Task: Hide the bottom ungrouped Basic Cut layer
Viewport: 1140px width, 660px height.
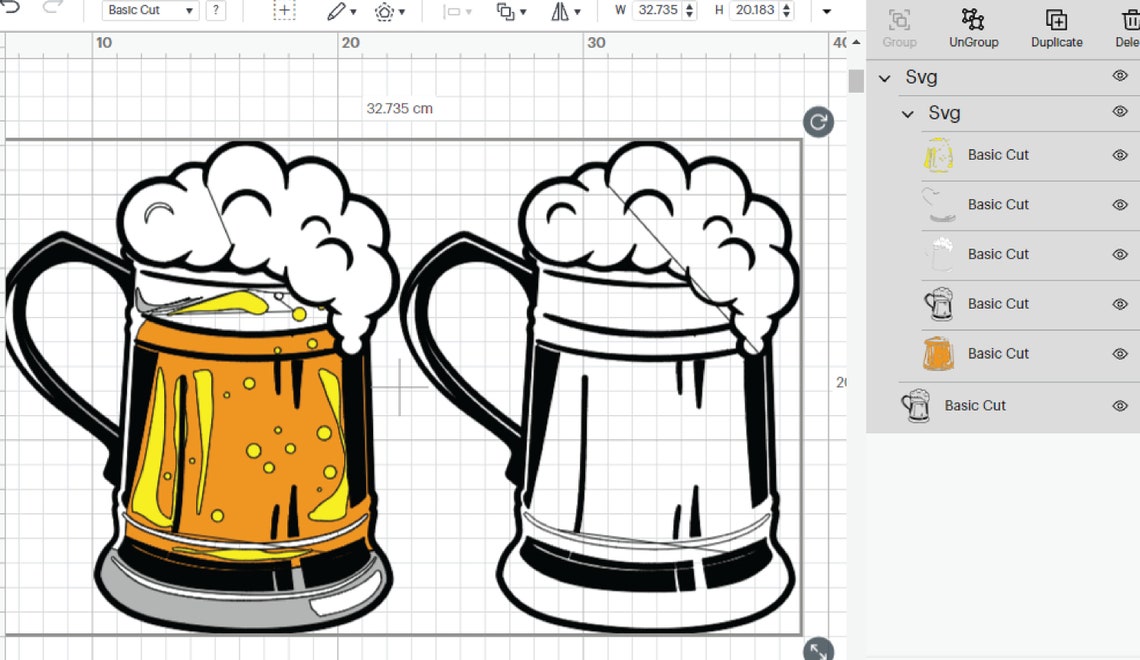Action: 1120,406
